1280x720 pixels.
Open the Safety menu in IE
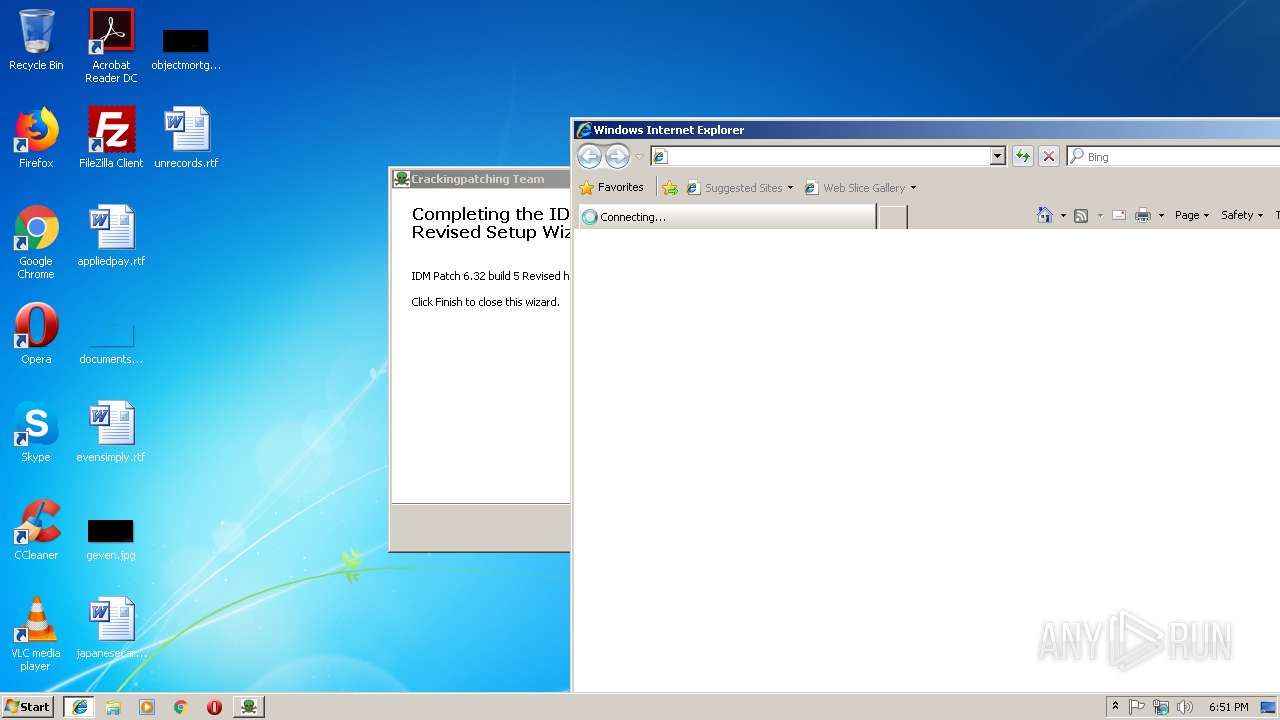point(1242,215)
